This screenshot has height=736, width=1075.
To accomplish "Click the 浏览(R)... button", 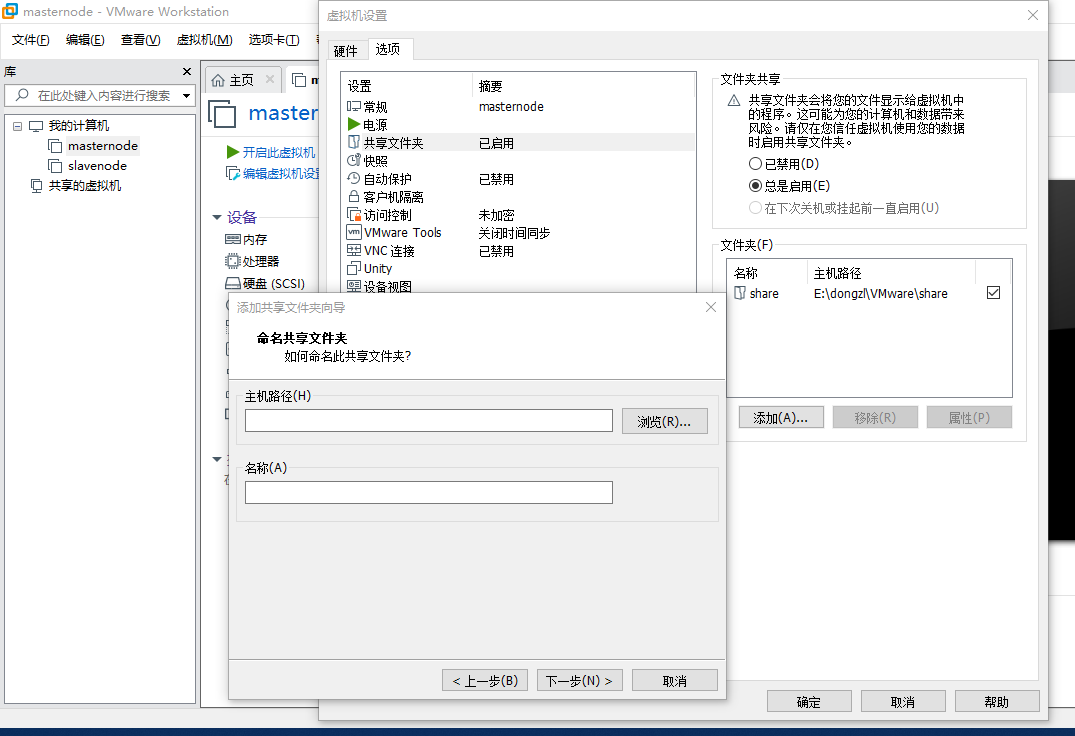I will [x=664, y=421].
